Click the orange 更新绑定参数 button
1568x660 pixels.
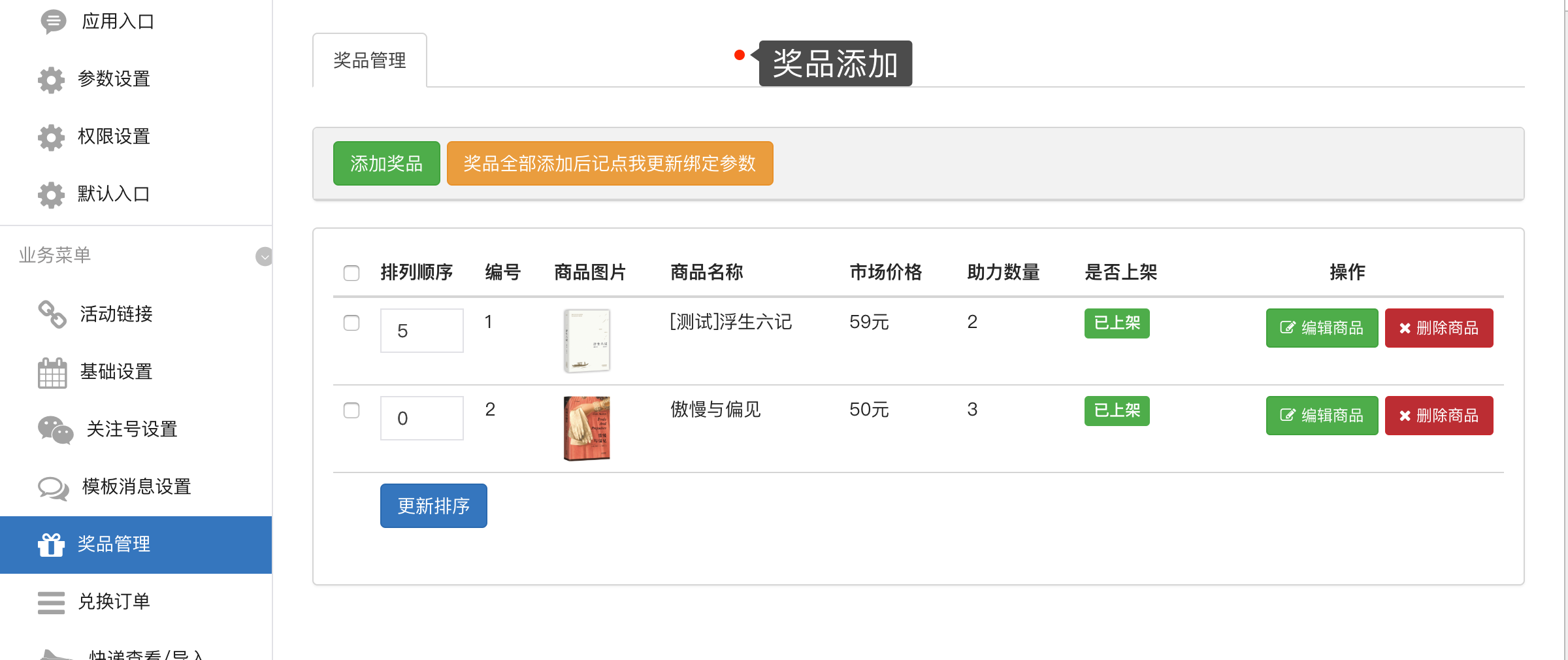pyautogui.click(x=610, y=163)
